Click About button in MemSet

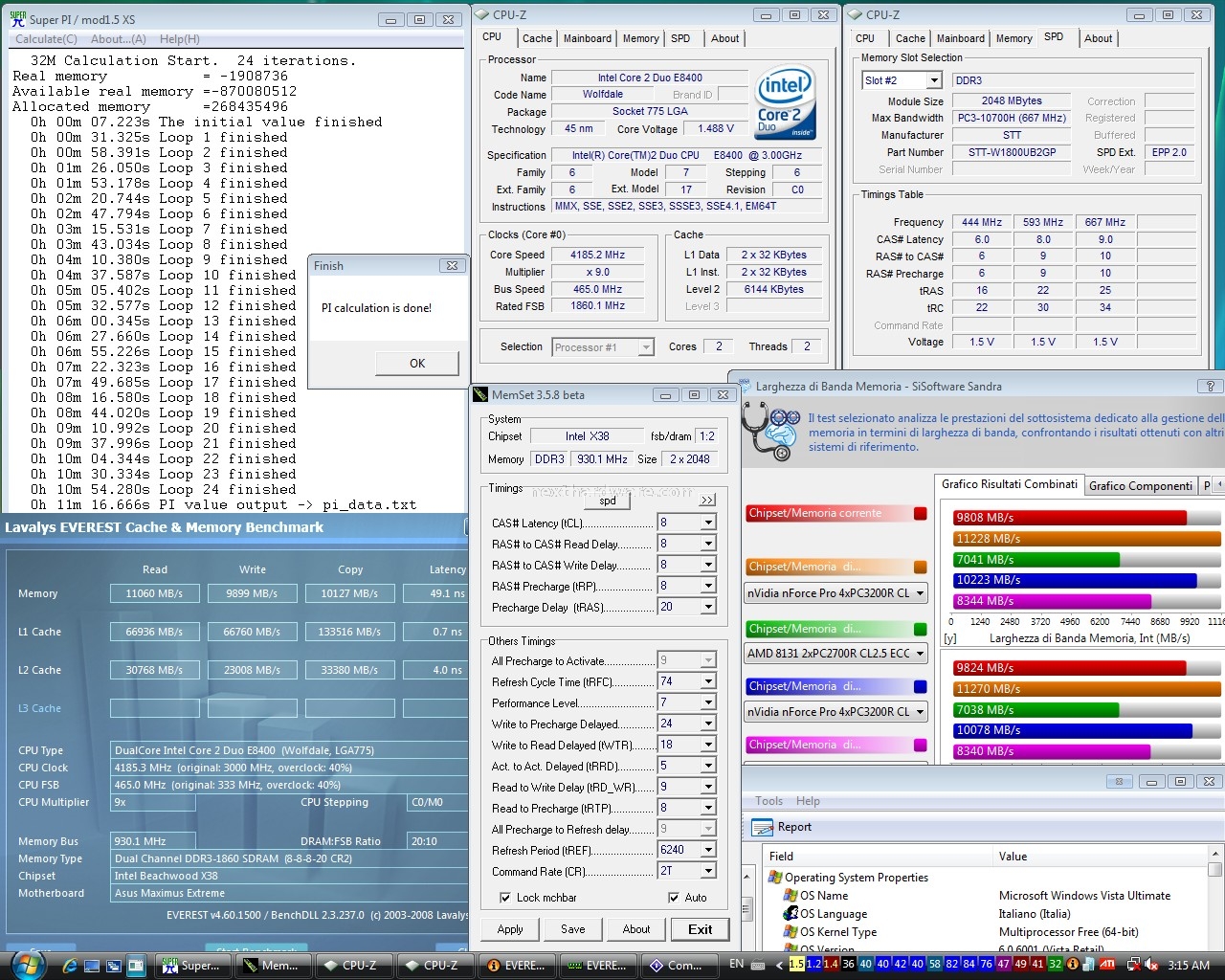pyautogui.click(x=636, y=929)
